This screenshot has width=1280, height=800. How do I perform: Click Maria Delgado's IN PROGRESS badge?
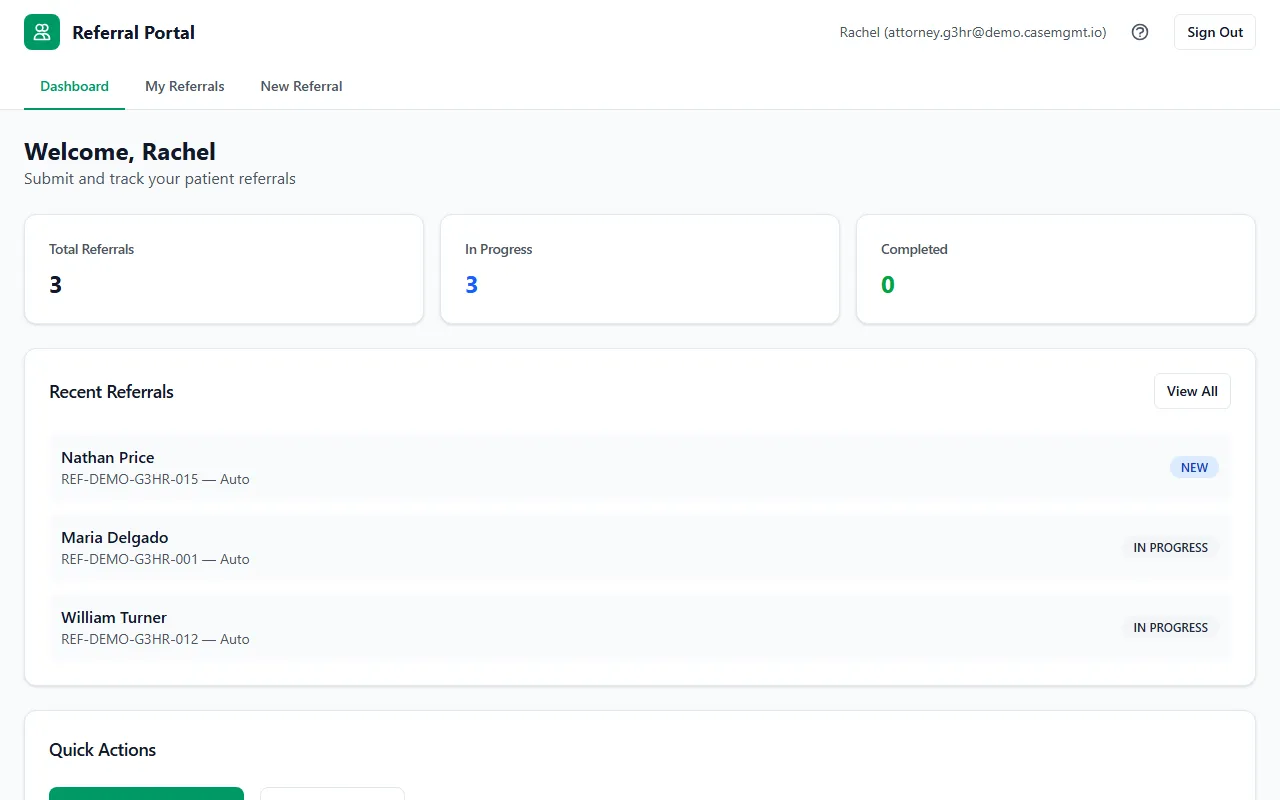pos(1170,547)
